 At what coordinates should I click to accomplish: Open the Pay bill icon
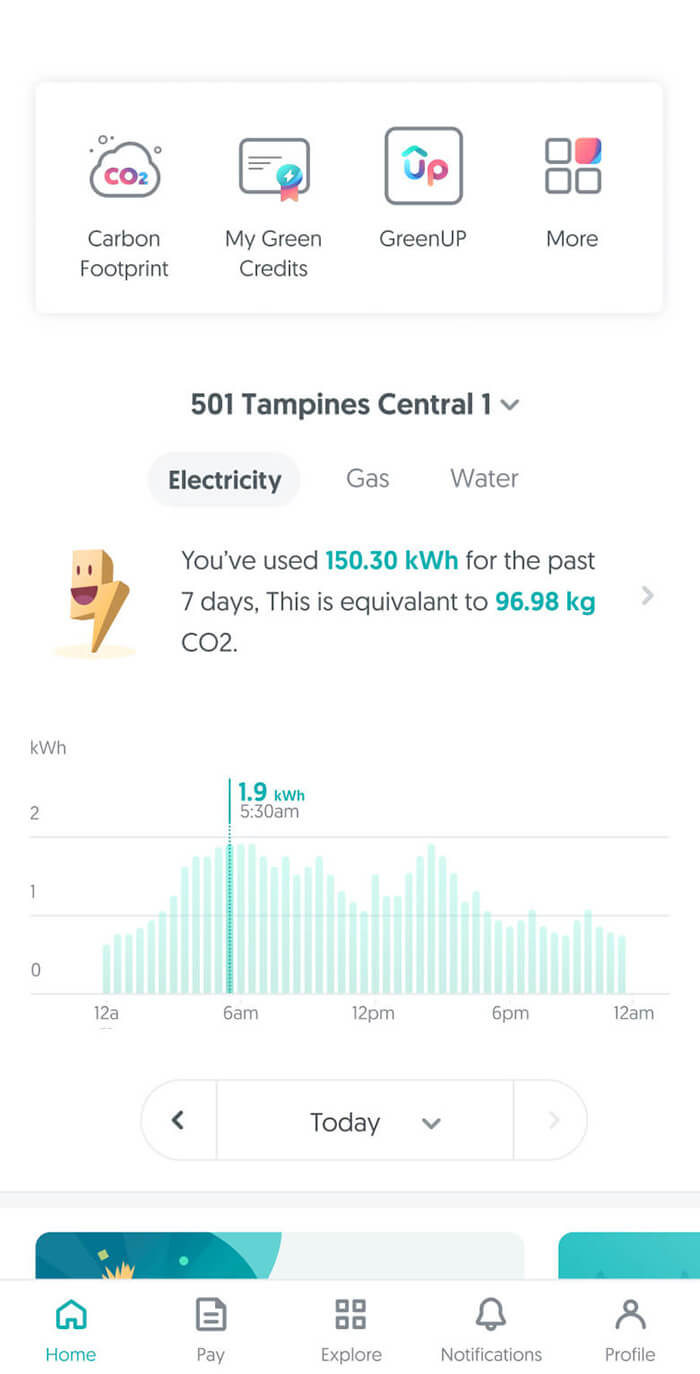click(210, 1330)
